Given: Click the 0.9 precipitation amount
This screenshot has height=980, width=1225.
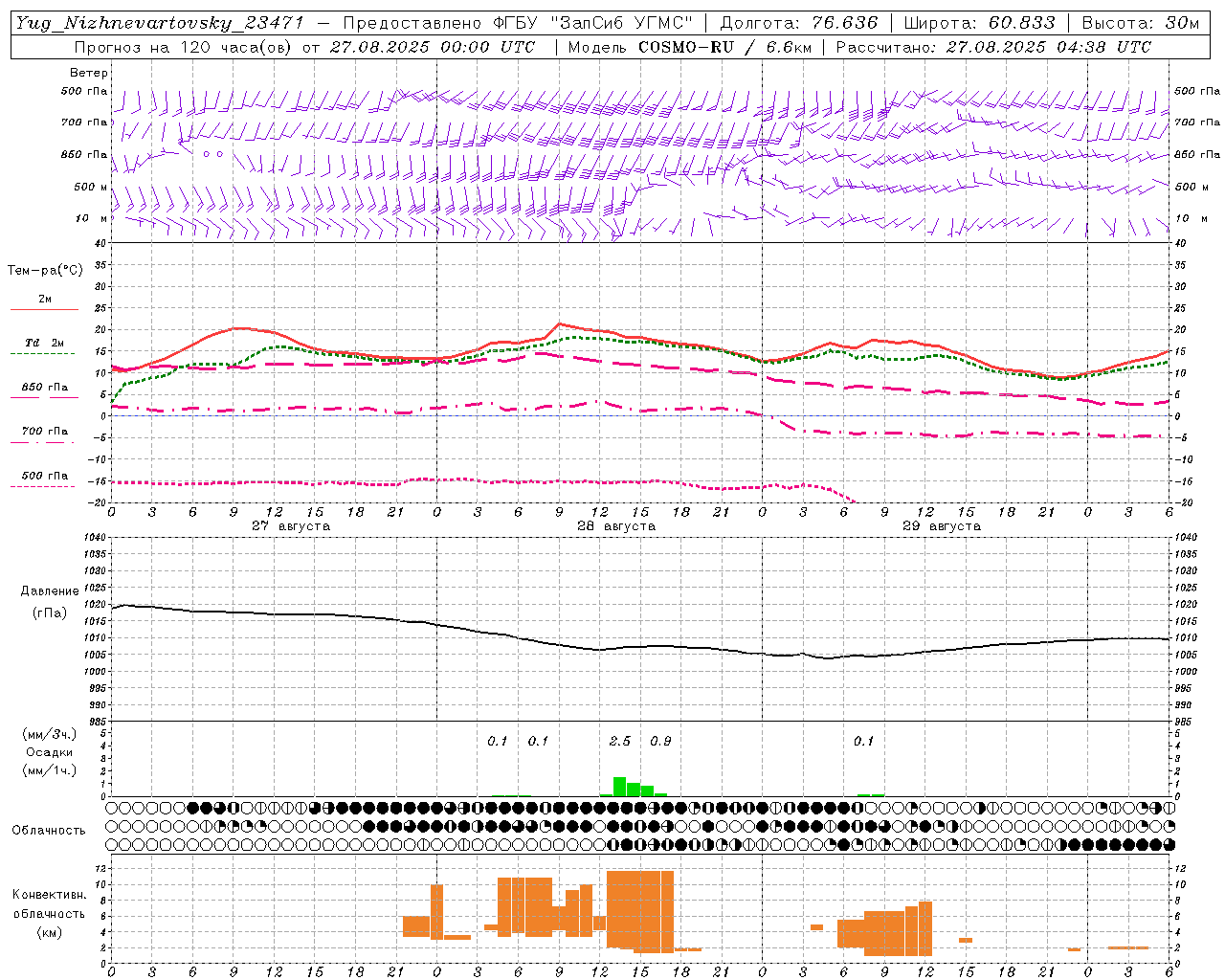Looking at the screenshot, I should click(x=660, y=742).
